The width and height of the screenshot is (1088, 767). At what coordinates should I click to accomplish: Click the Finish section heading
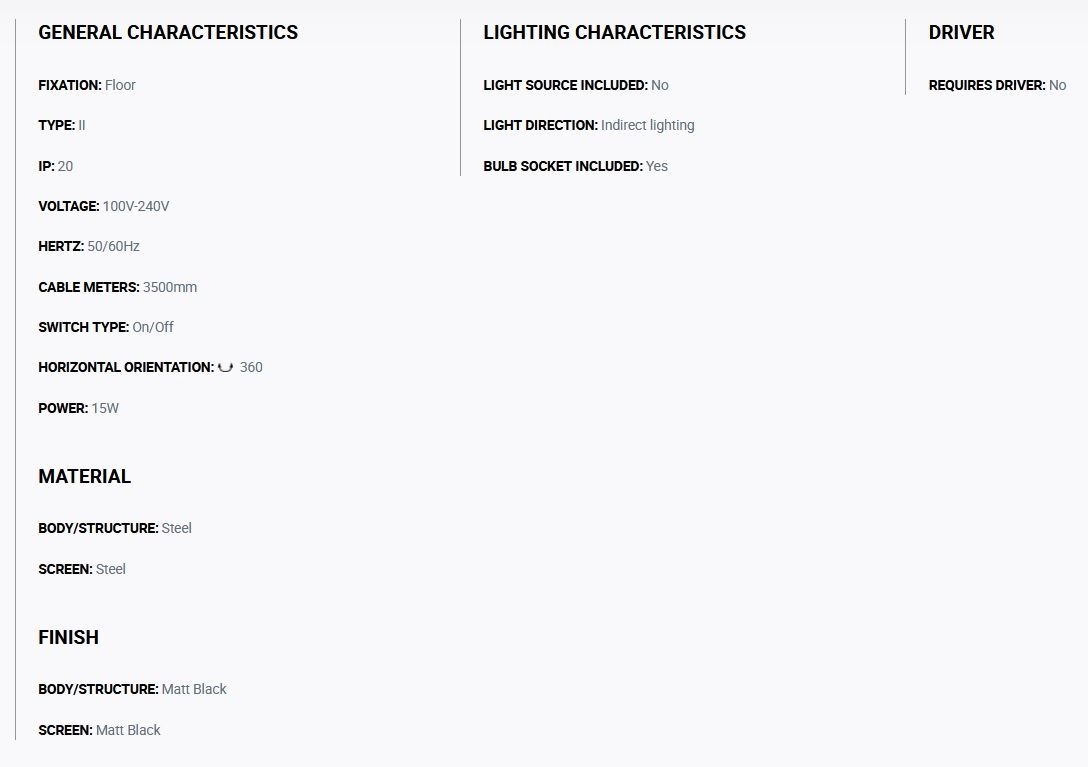tap(69, 637)
